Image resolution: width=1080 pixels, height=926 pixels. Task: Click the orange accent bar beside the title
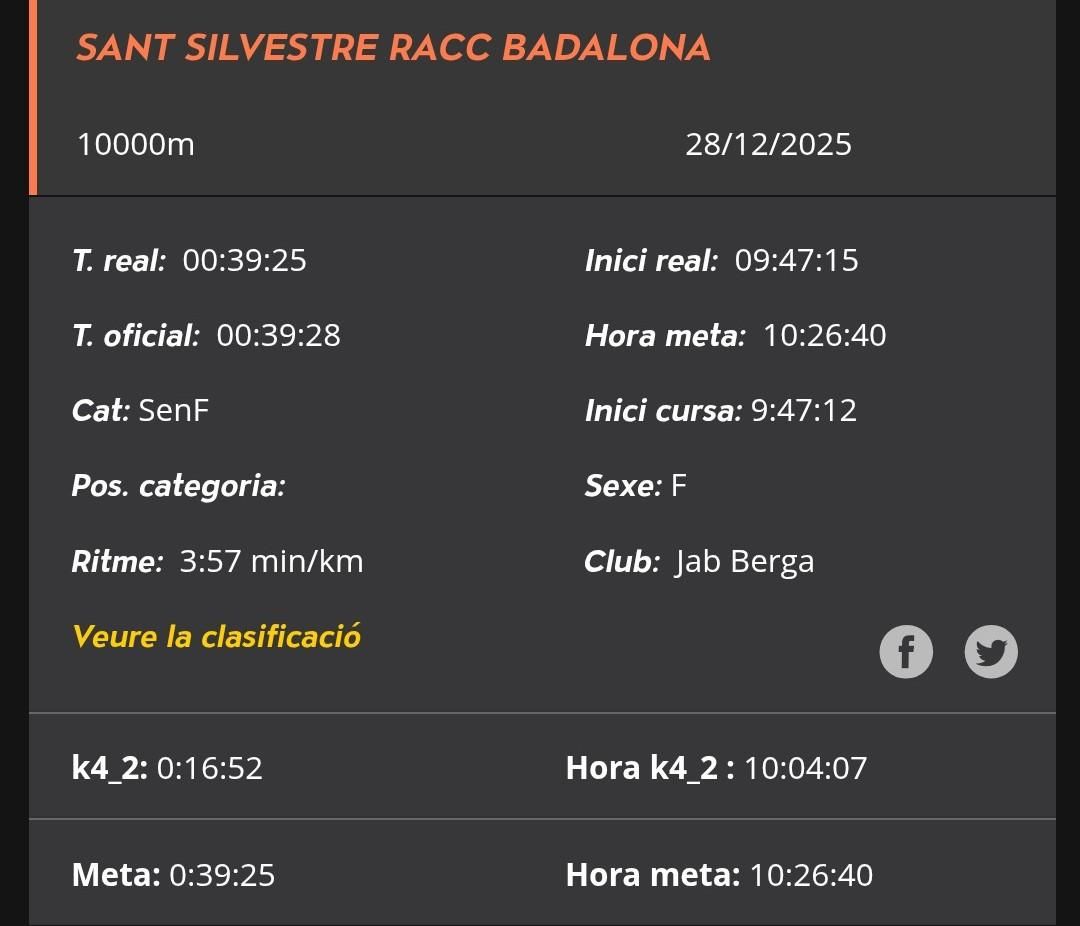(33, 97)
